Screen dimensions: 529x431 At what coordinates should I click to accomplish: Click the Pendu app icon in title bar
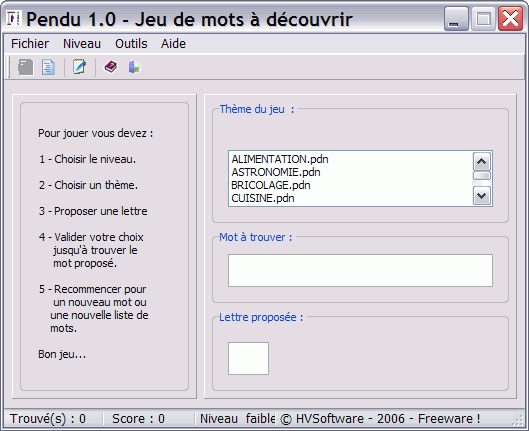coord(13,18)
